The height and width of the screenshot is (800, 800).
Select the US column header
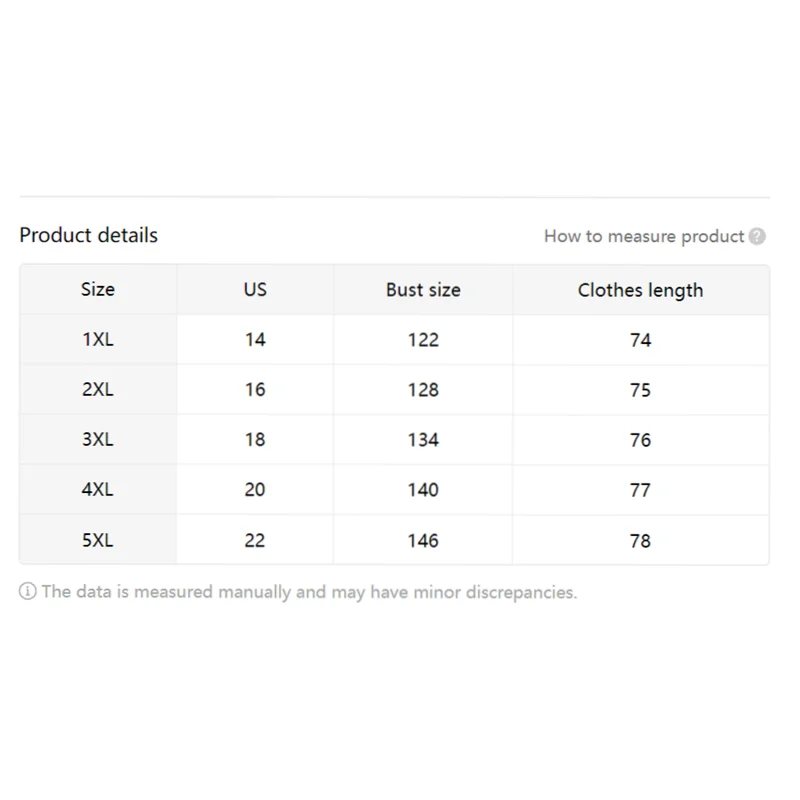(x=255, y=289)
